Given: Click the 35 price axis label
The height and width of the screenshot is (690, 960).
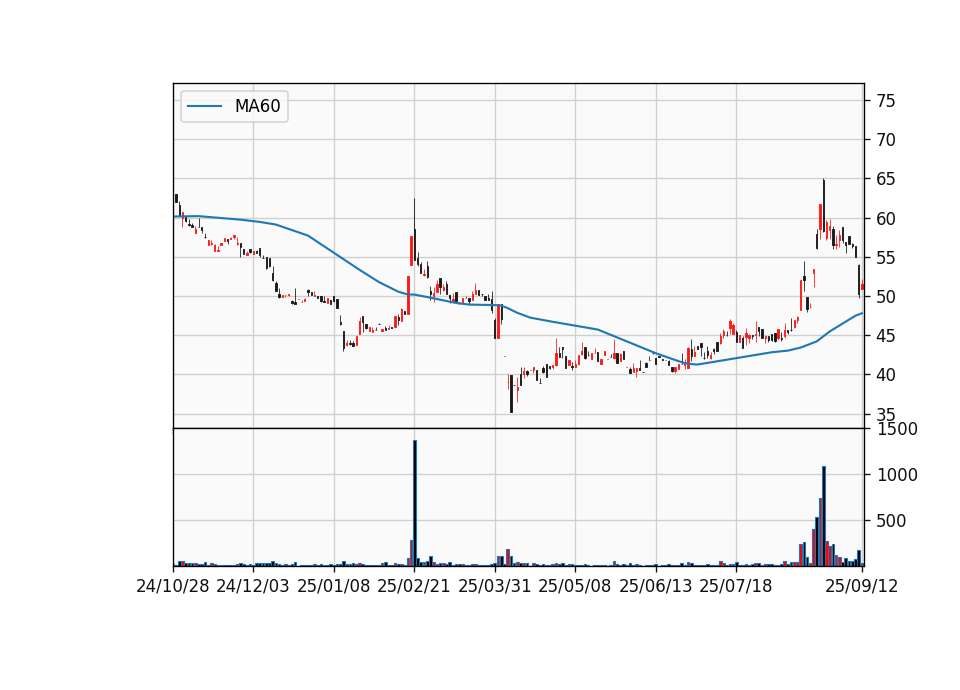Looking at the screenshot, I should (886, 414).
